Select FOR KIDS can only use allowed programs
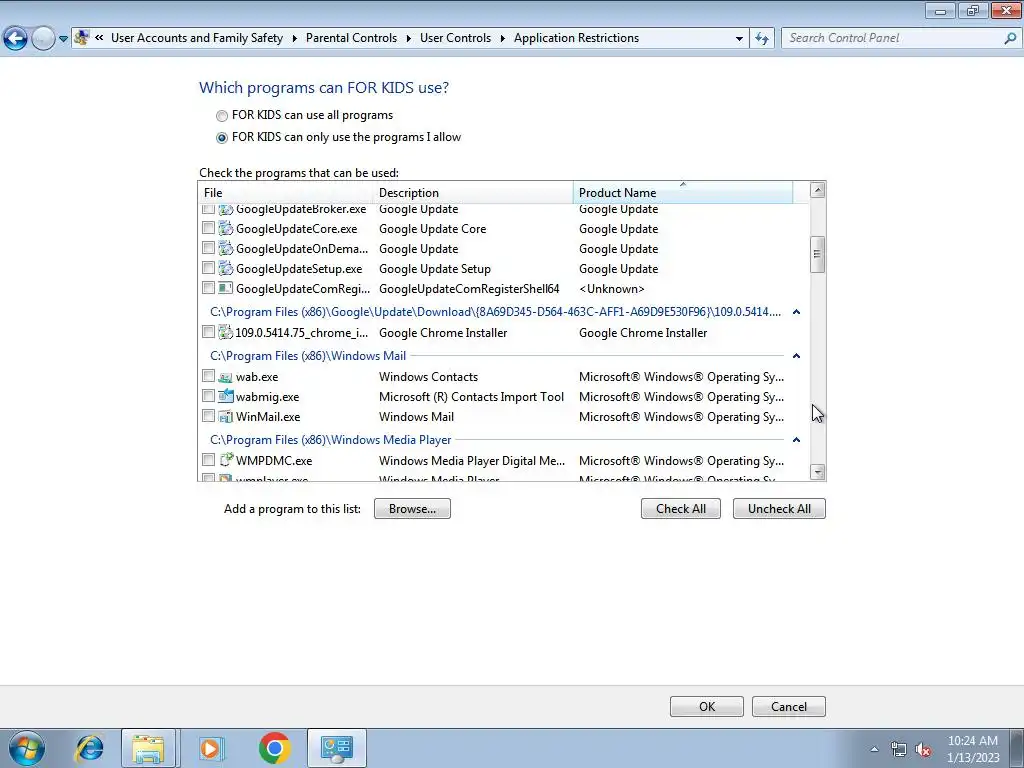 [x=222, y=138]
